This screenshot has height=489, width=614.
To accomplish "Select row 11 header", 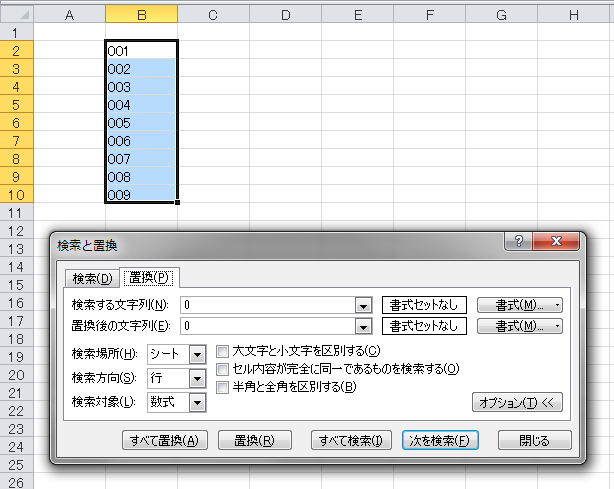I will pyautogui.click(x=16, y=213).
